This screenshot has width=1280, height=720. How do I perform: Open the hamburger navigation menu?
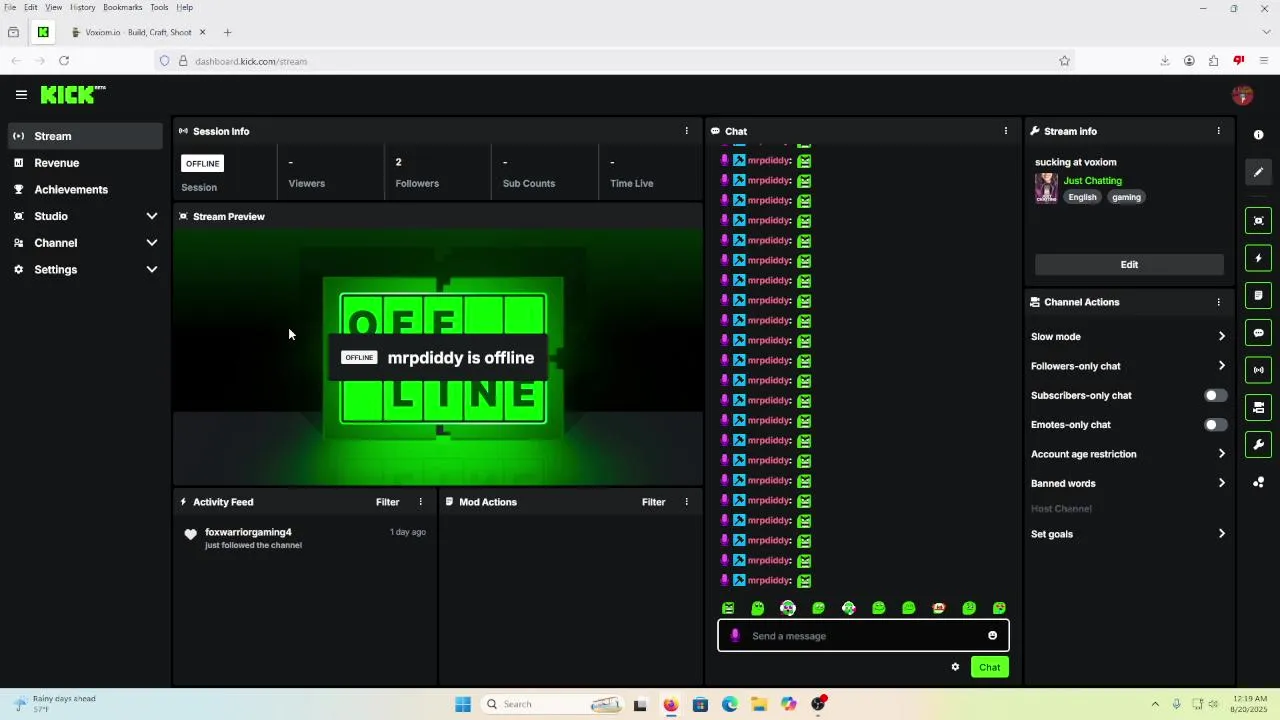coord(21,95)
